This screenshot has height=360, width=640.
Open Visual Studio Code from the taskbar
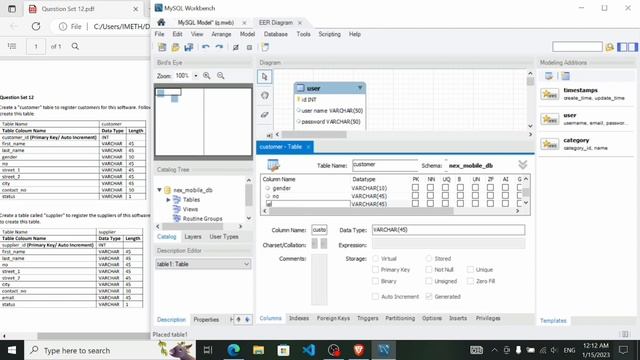(x=309, y=350)
